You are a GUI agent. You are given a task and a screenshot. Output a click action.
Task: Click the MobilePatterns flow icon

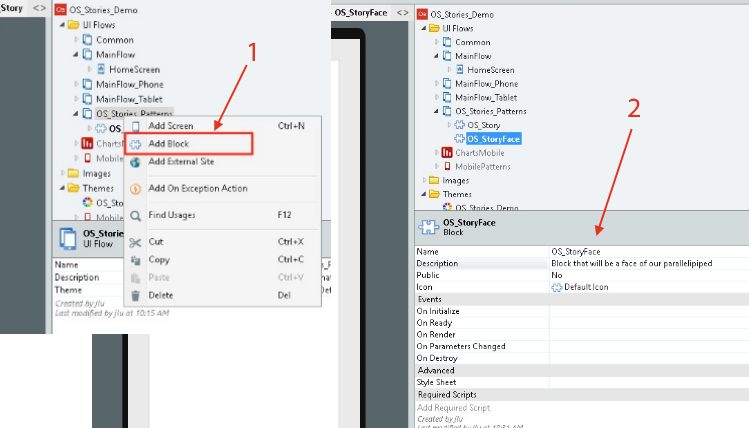tap(447, 166)
